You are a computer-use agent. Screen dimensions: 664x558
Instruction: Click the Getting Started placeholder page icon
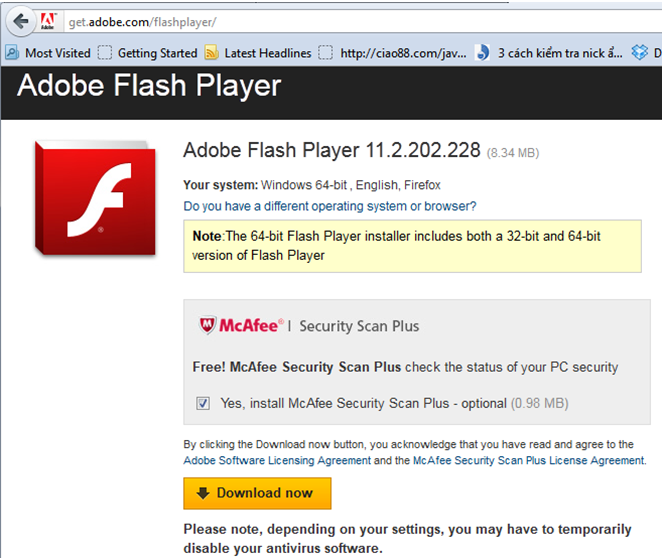pyautogui.click(x=105, y=53)
